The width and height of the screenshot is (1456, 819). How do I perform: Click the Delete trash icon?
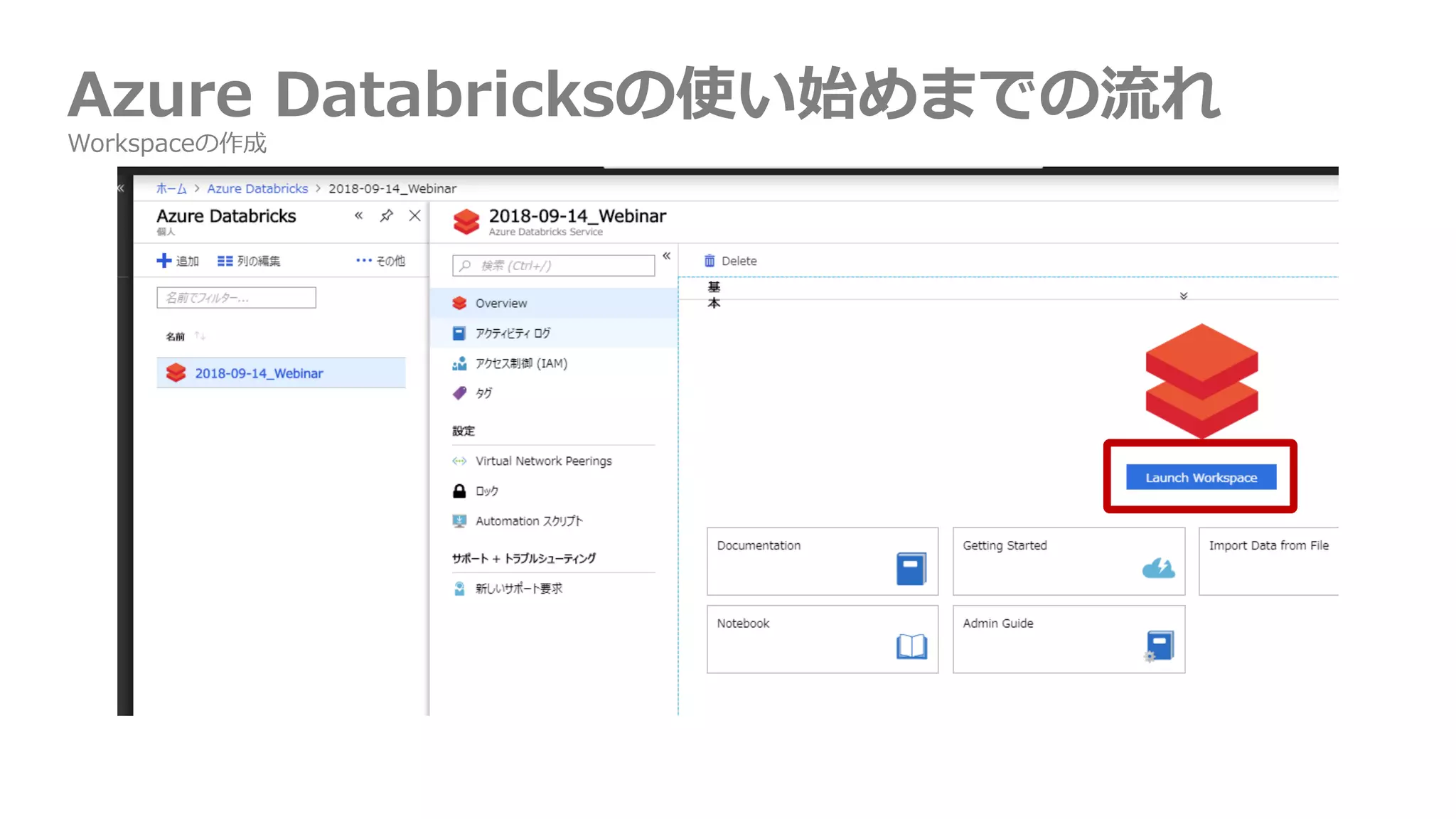(709, 261)
